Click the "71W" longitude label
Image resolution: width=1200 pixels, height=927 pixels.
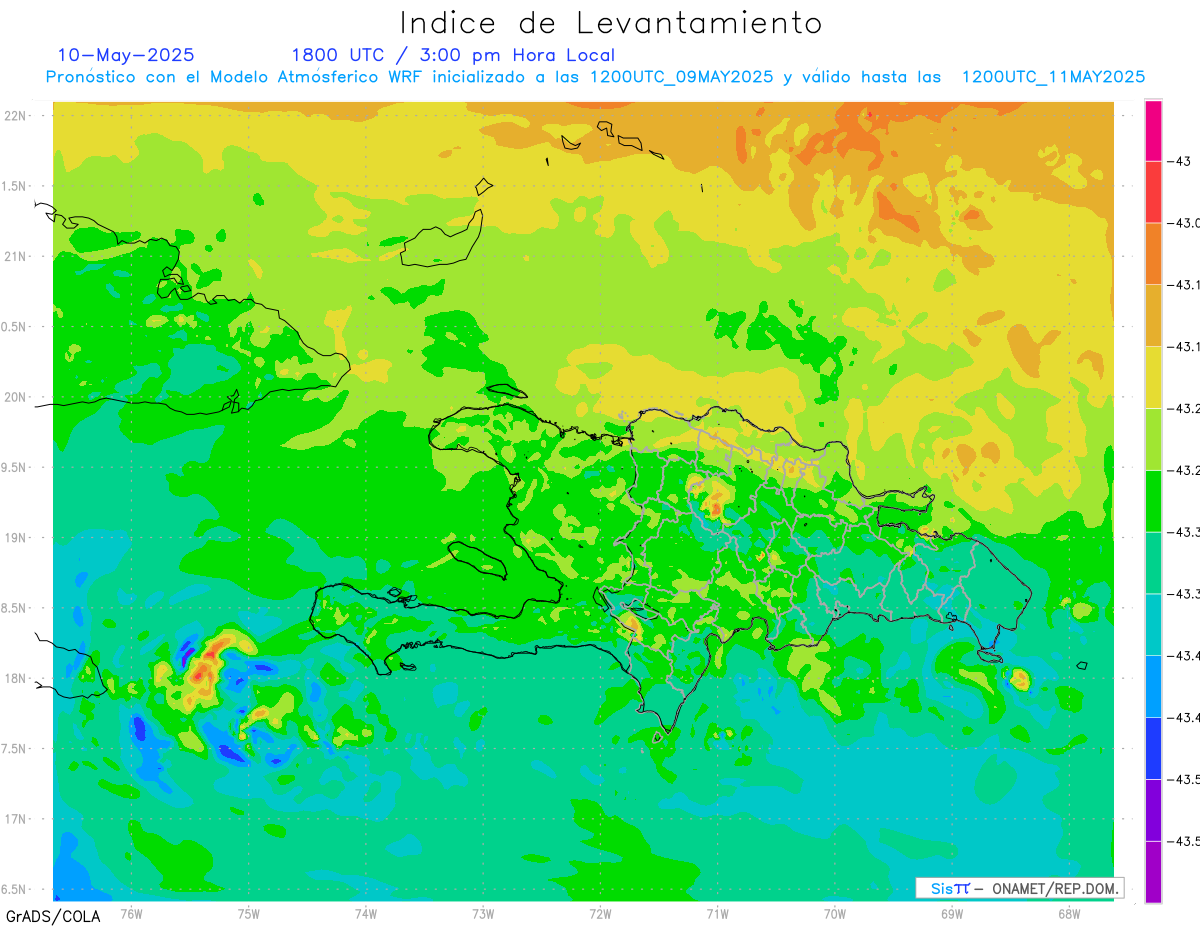717,914
